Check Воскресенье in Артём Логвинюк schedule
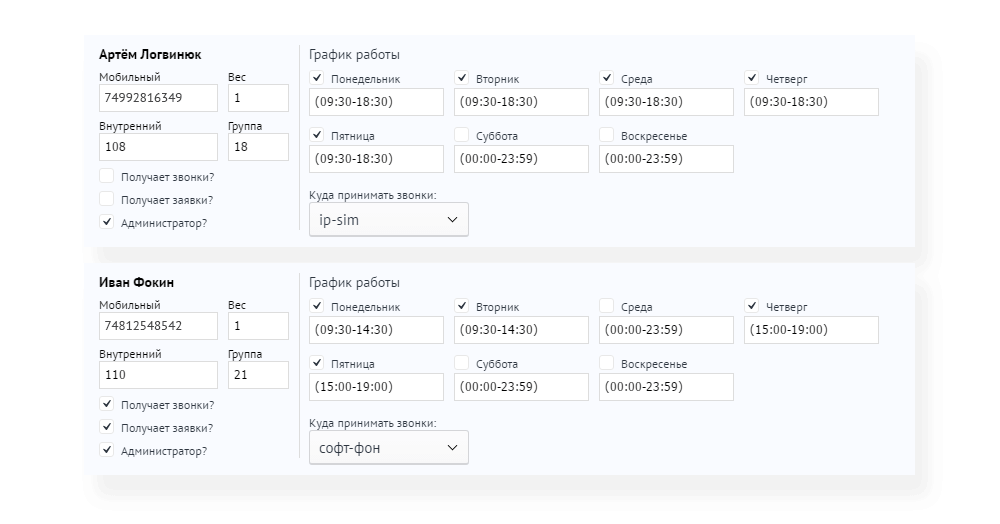 coord(607,135)
